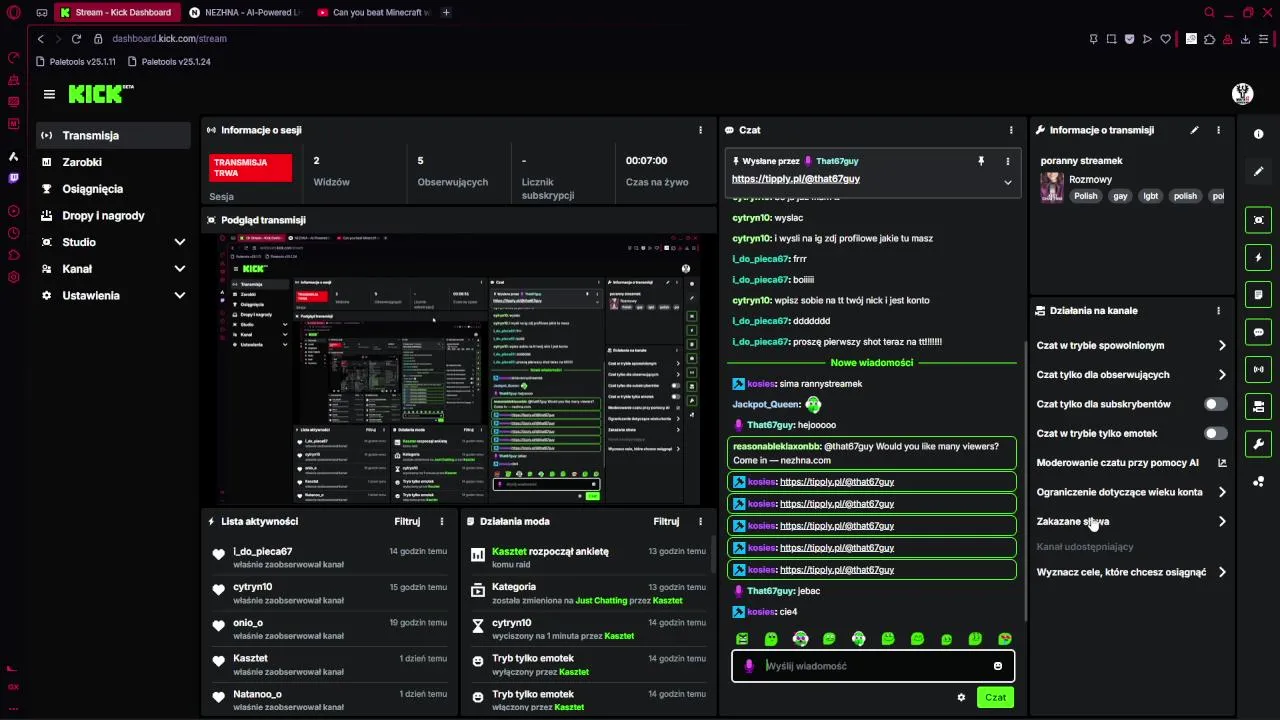Screen dimensions: 1280x720
Task: Open three-dot menu of Lista aktywności
Action: 441,521
